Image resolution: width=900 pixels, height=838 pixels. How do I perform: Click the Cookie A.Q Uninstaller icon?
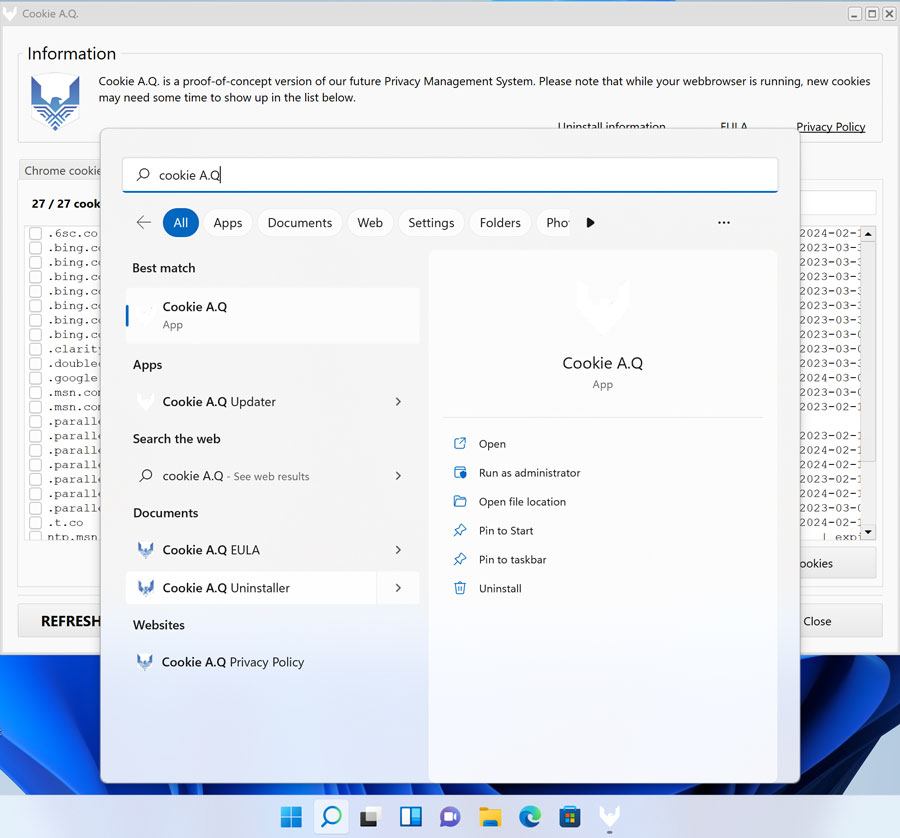coord(146,588)
